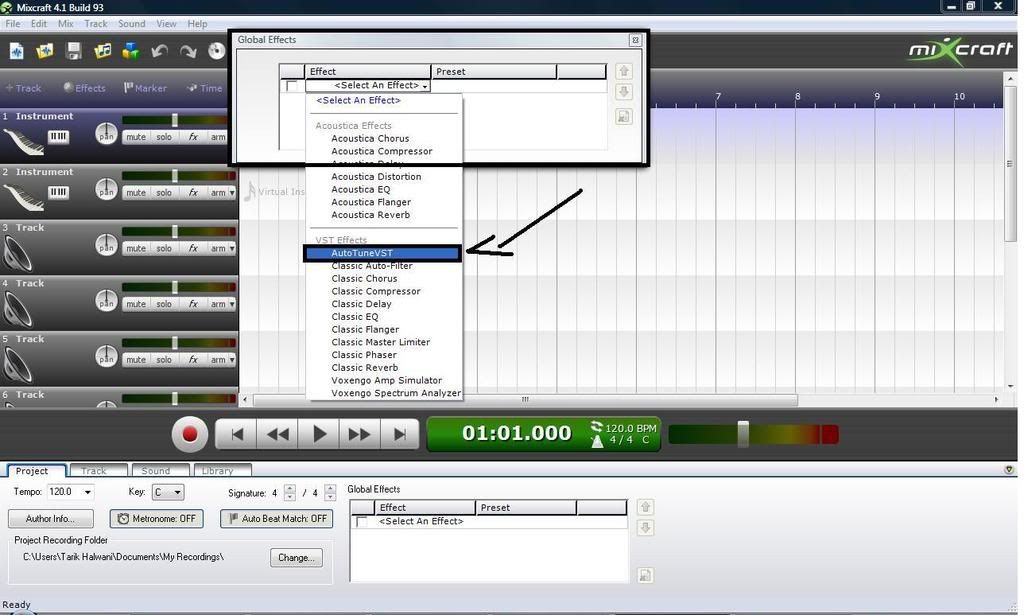The height and width of the screenshot is (615, 1024).
Task: Click the Record button
Action: pyautogui.click(x=189, y=434)
